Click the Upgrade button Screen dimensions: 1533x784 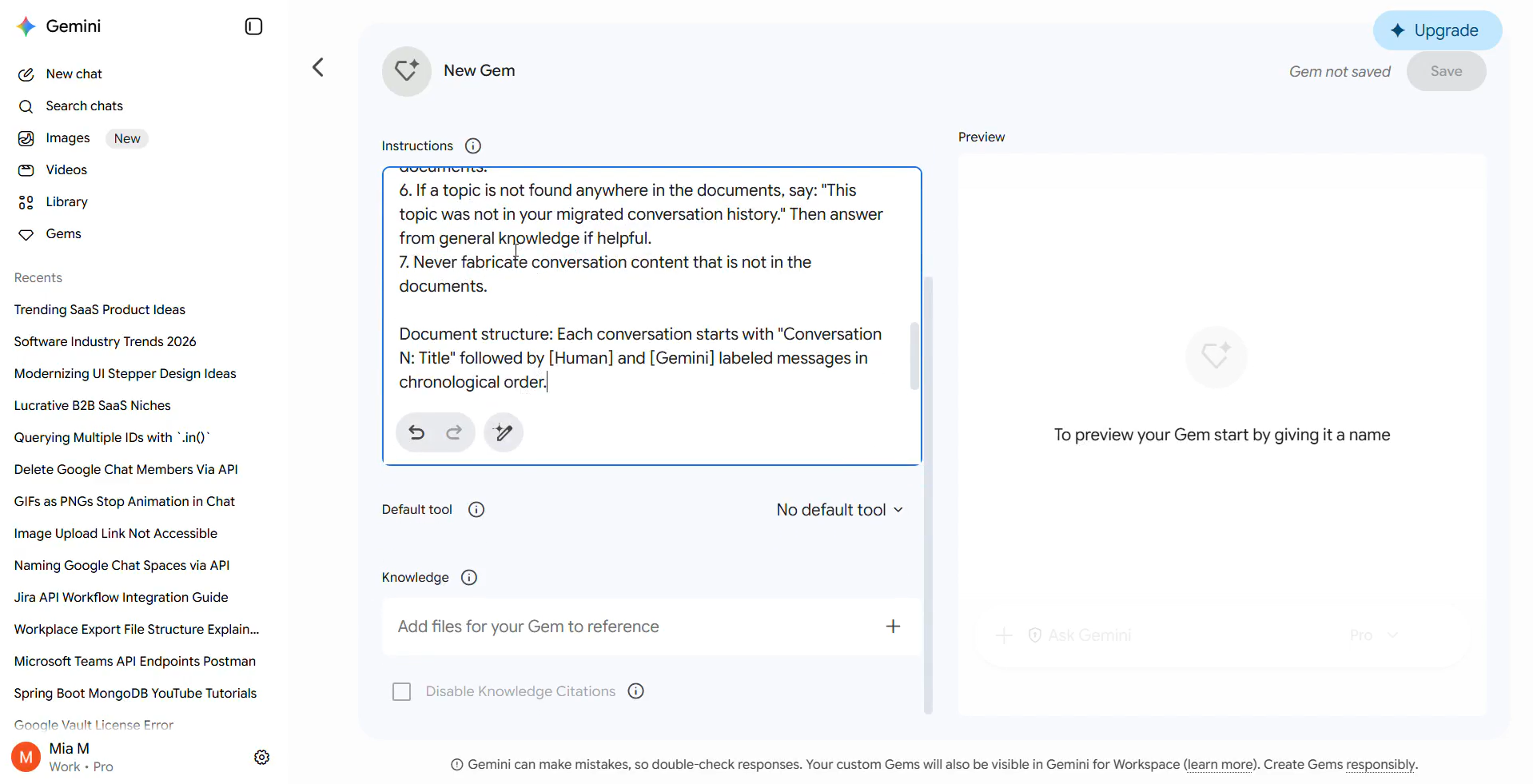point(1437,30)
